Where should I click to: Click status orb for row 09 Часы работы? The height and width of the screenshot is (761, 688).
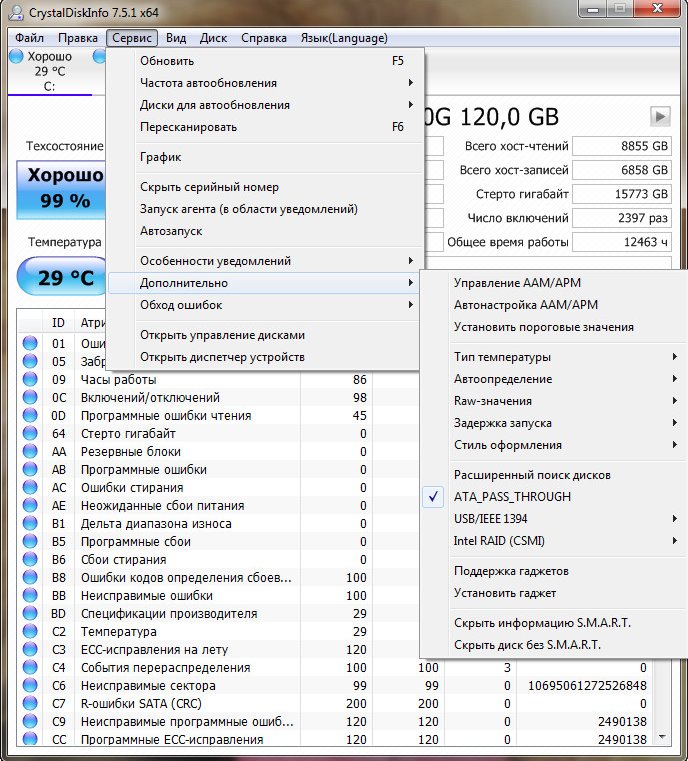pos(30,379)
